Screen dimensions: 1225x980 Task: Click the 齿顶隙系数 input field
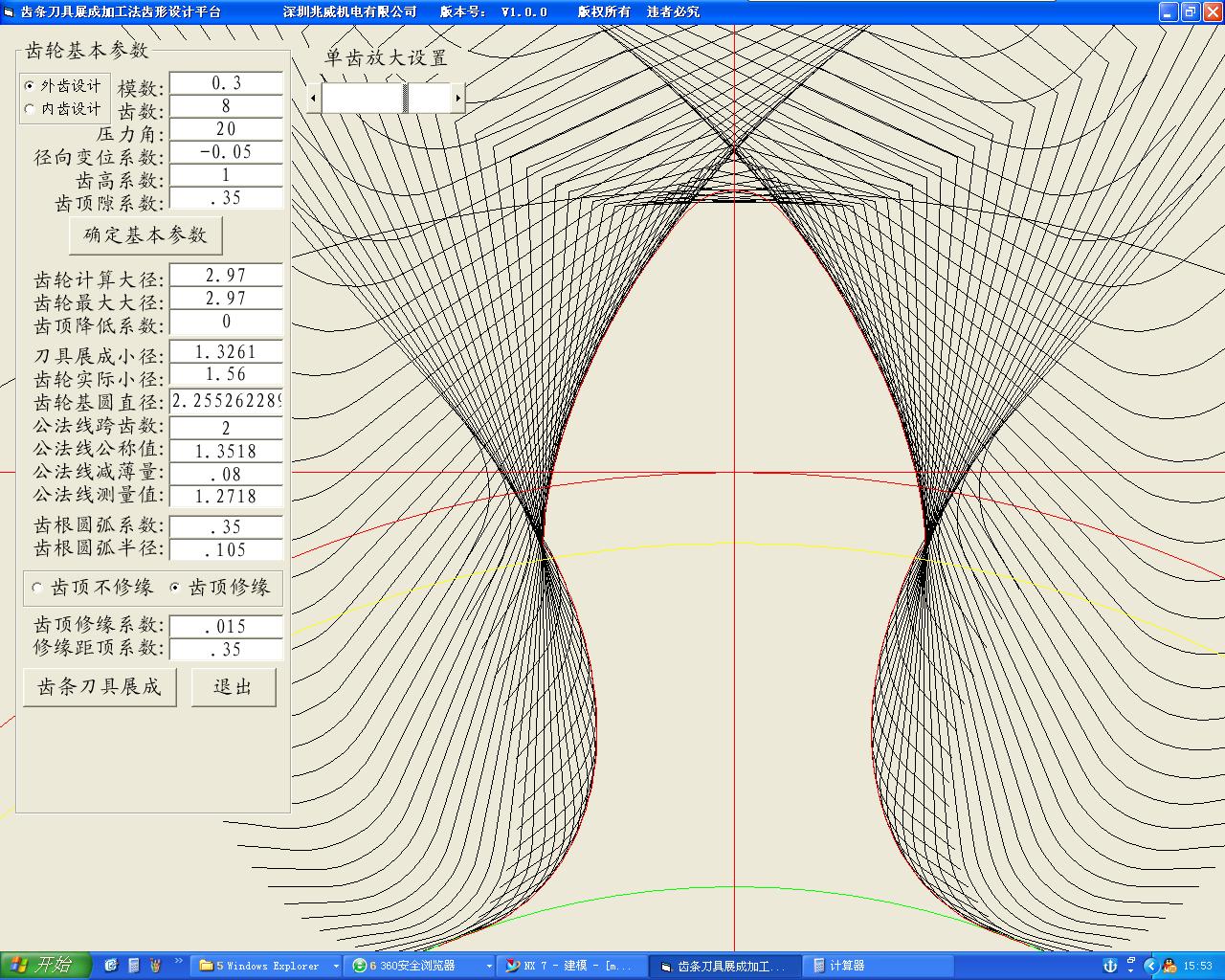(226, 198)
